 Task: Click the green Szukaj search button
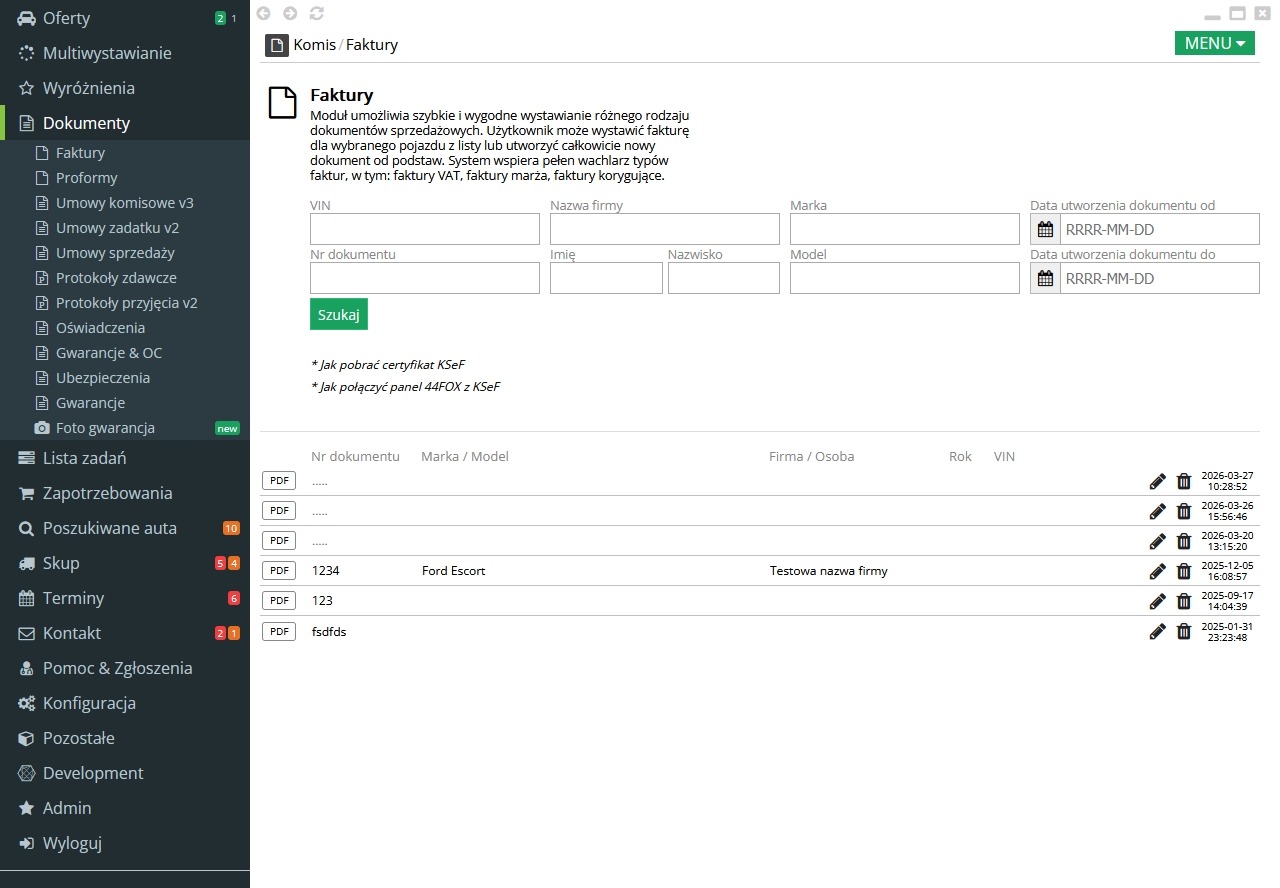[339, 314]
